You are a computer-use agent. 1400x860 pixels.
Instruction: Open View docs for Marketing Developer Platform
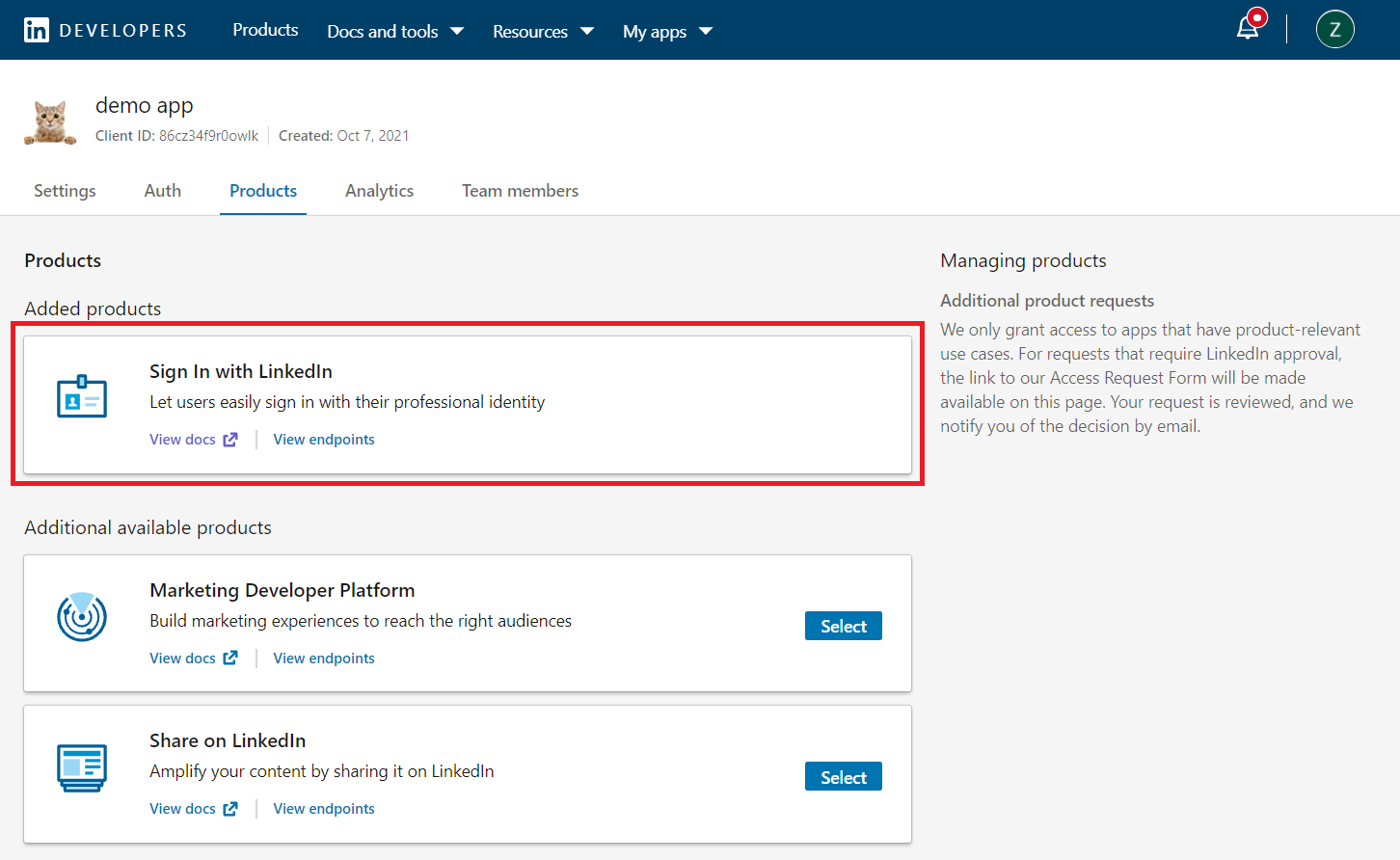pos(193,658)
